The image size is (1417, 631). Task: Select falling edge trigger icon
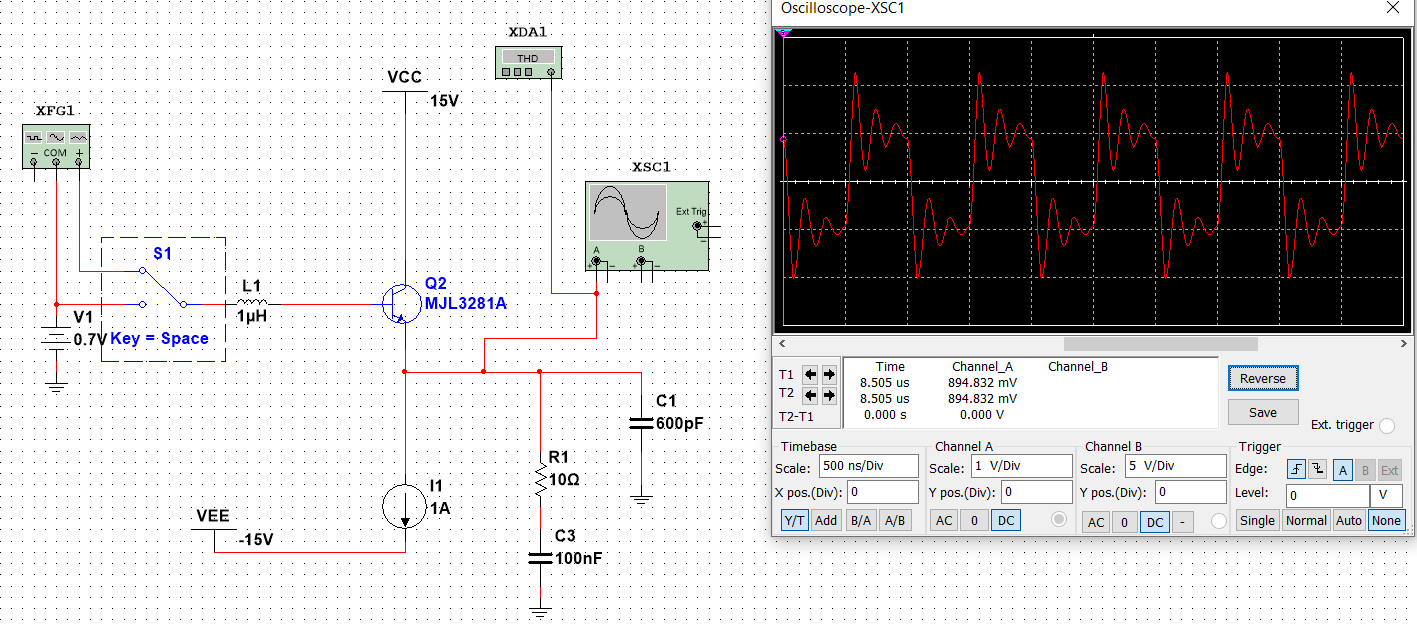(1317, 469)
